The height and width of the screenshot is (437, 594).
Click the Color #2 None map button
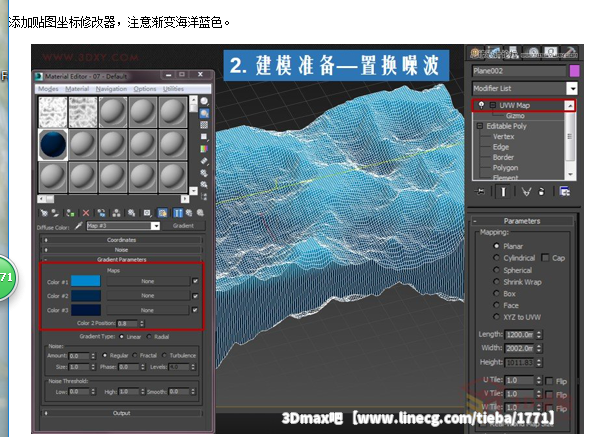pos(148,295)
